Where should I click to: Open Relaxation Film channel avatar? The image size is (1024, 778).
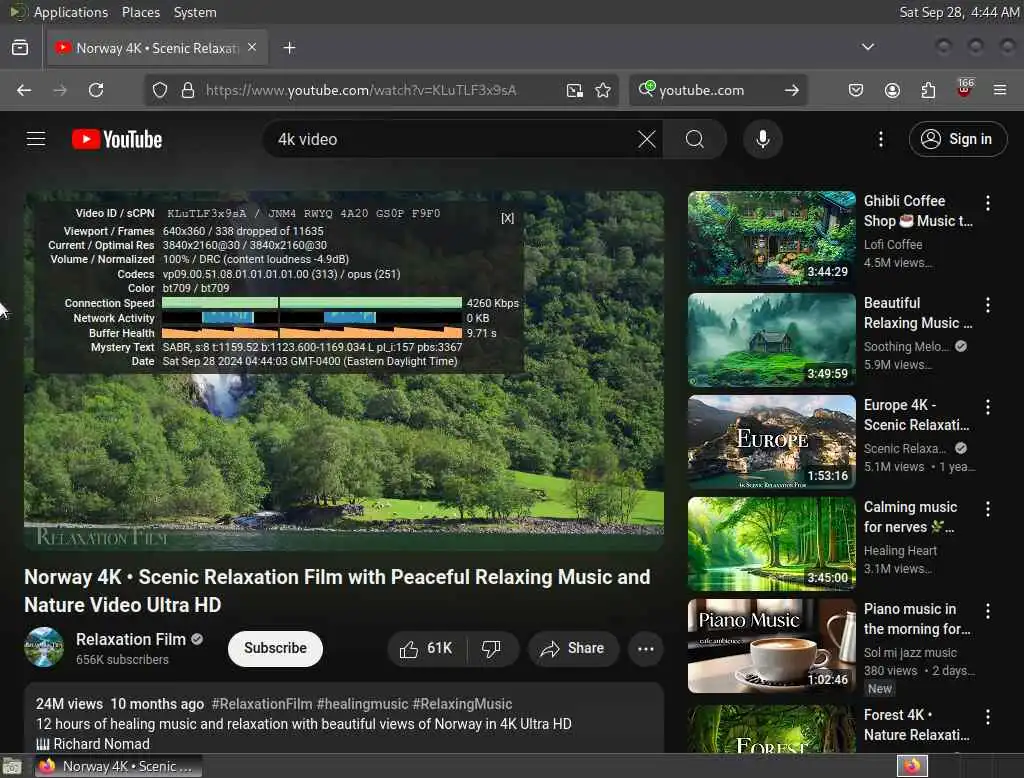pyautogui.click(x=44, y=647)
